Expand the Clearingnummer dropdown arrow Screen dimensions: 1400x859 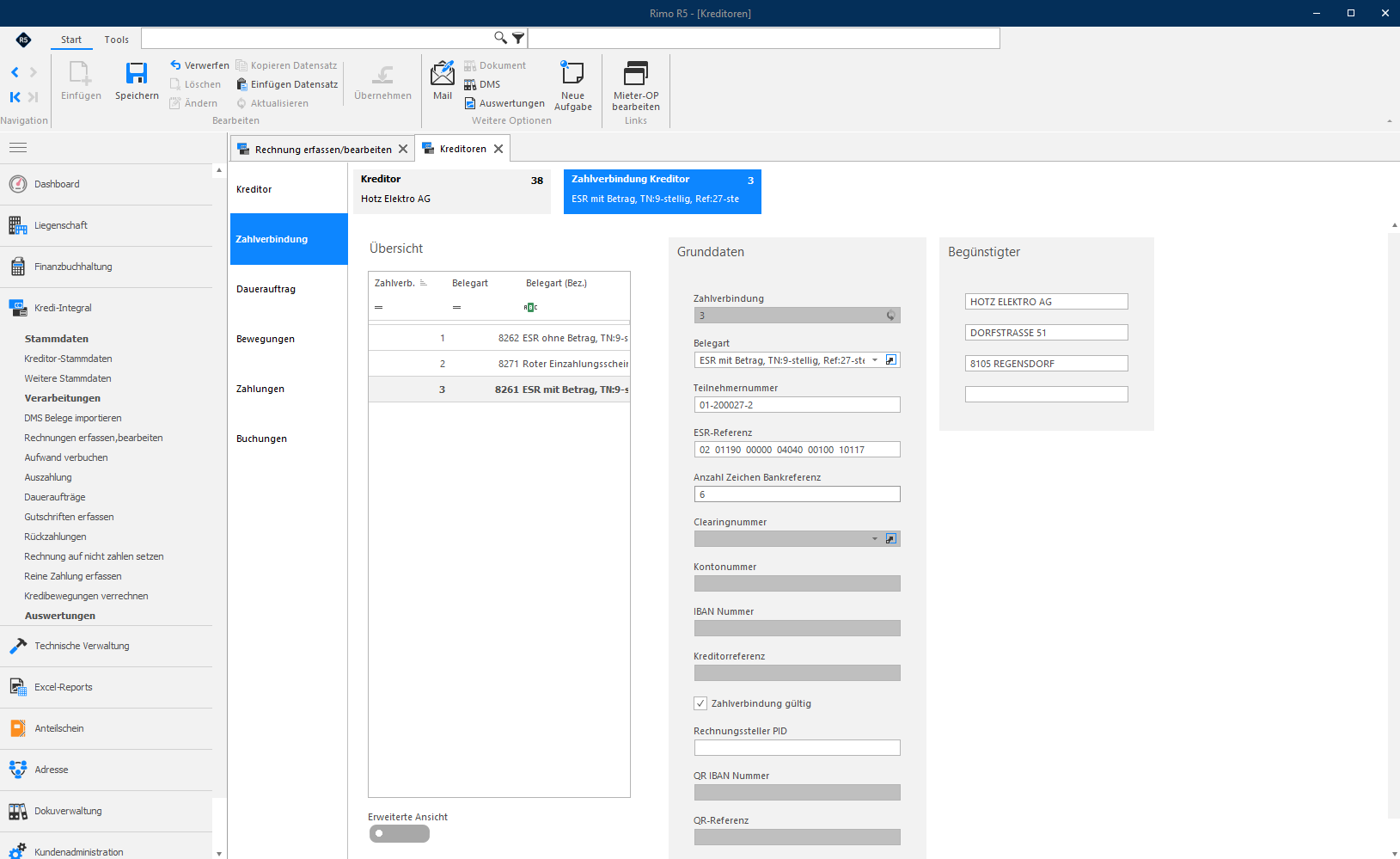pyautogui.click(x=875, y=539)
